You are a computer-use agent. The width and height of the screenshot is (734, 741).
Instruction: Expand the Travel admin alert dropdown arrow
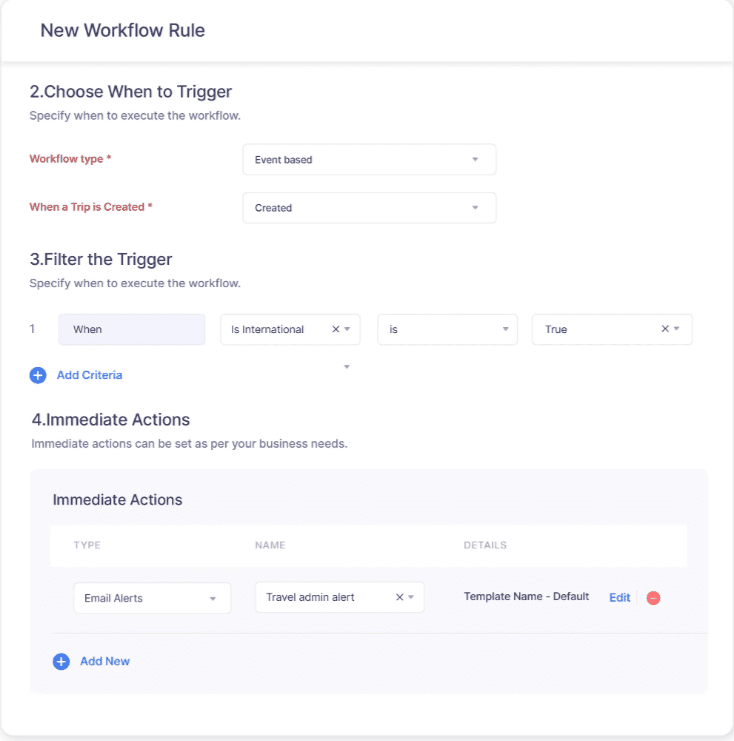point(411,597)
